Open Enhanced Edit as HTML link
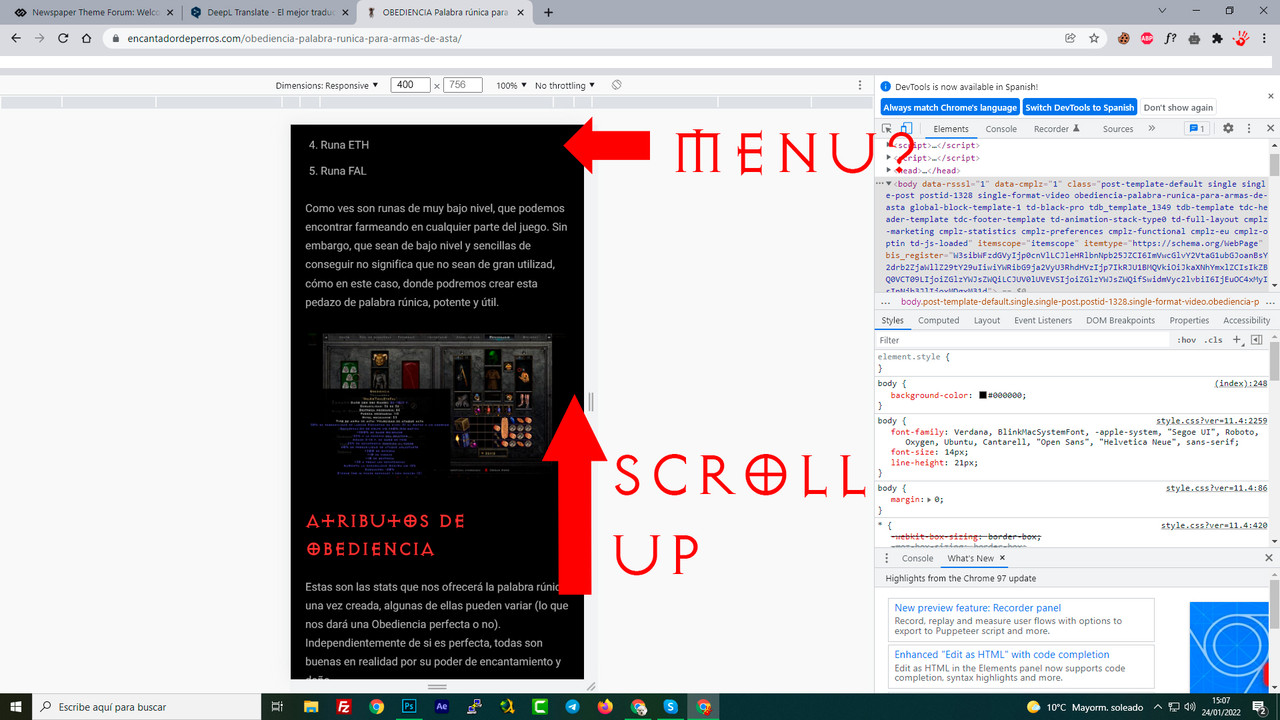Image resolution: width=1280 pixels, height=720 pixels. click(x=1001, y=655)
